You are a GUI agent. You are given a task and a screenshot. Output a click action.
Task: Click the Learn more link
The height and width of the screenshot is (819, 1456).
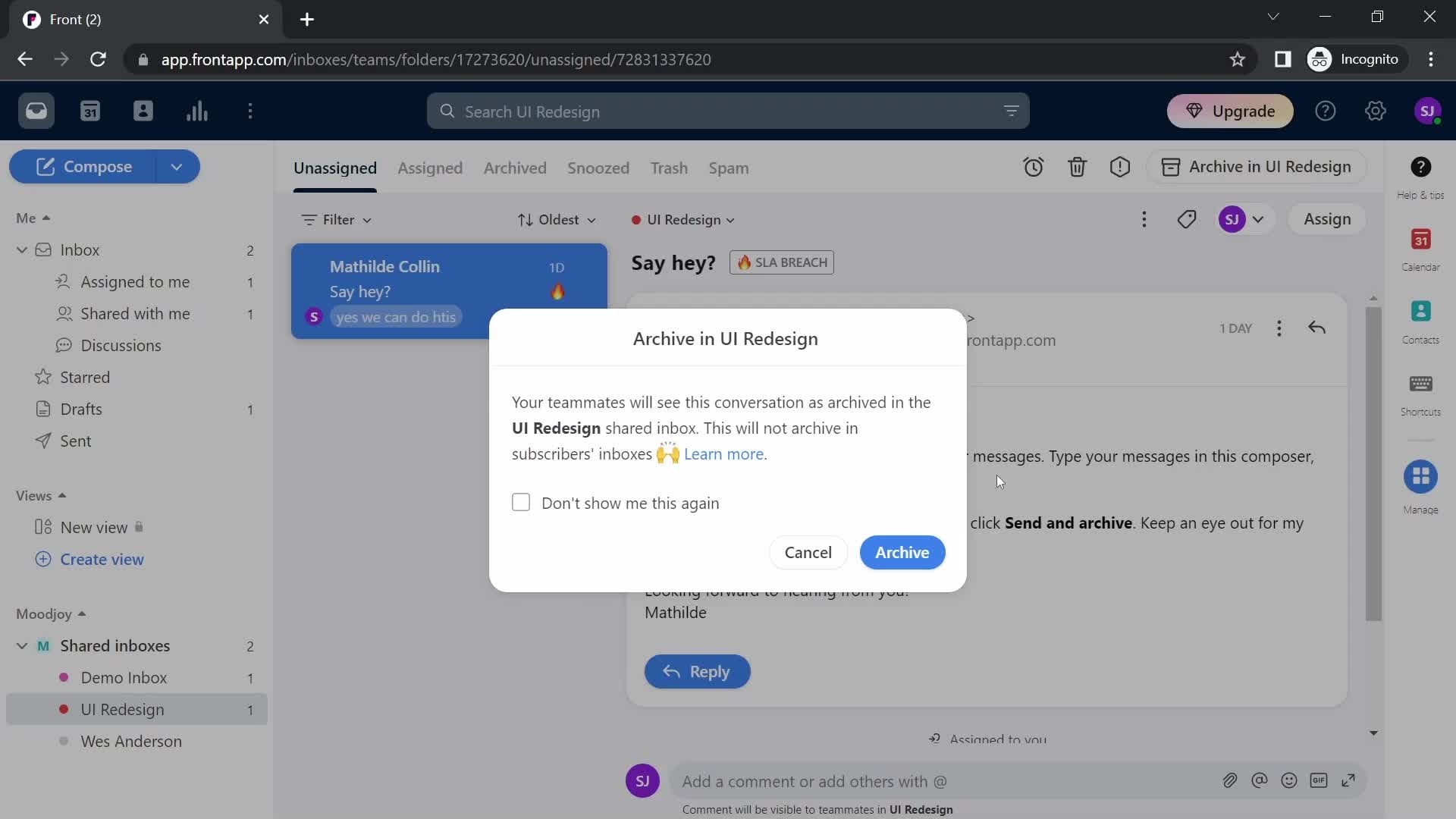(x=723, y=454)
